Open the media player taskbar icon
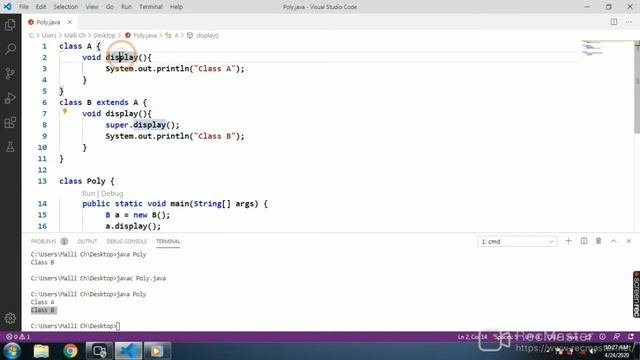 [157, 351]
